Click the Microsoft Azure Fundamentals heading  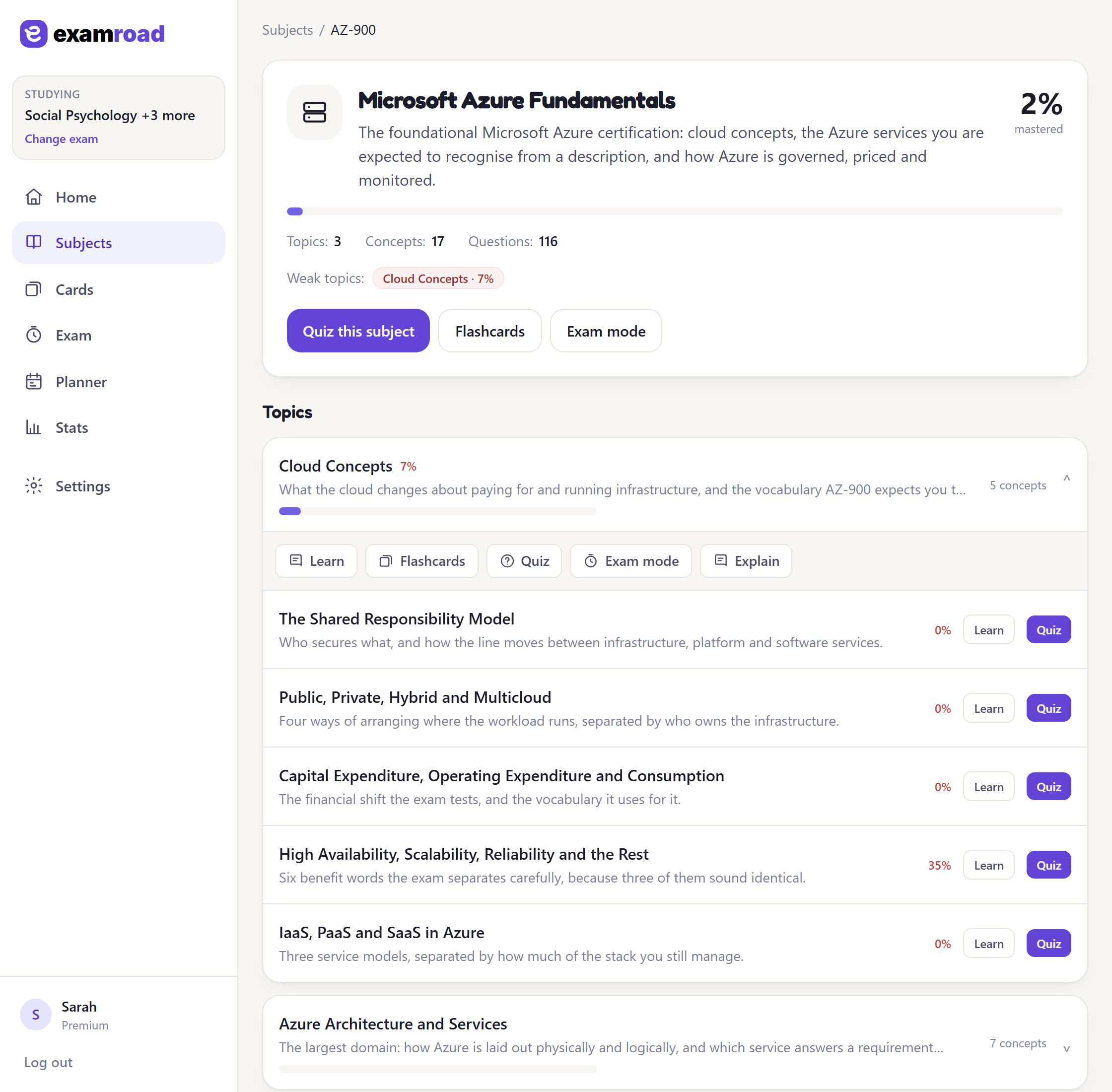[517, 100]
